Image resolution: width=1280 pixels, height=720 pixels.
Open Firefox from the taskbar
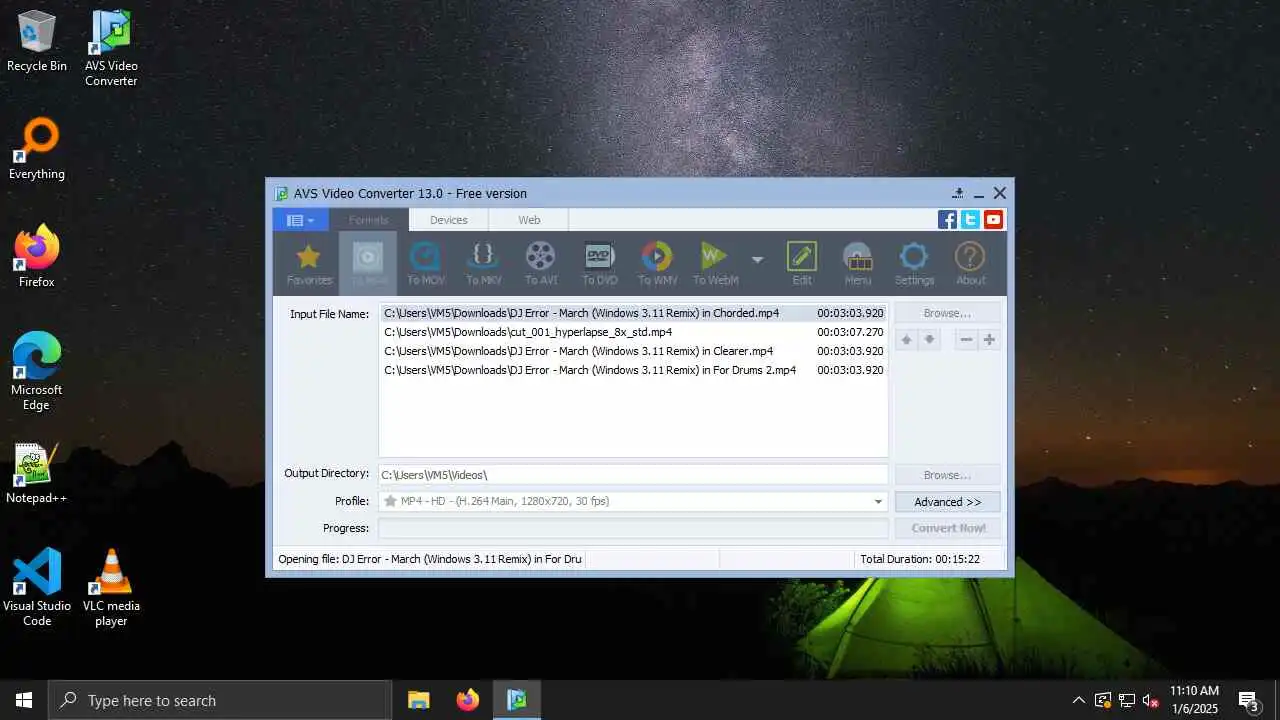[x=468, y=700]
